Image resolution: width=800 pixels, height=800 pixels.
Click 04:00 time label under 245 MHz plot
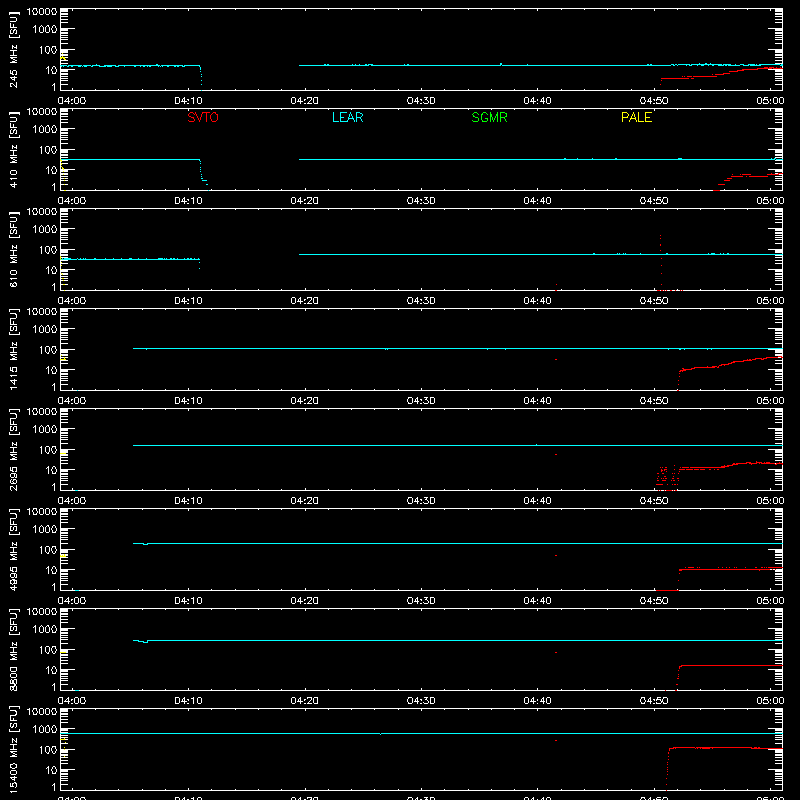click(x=72, y=101)
